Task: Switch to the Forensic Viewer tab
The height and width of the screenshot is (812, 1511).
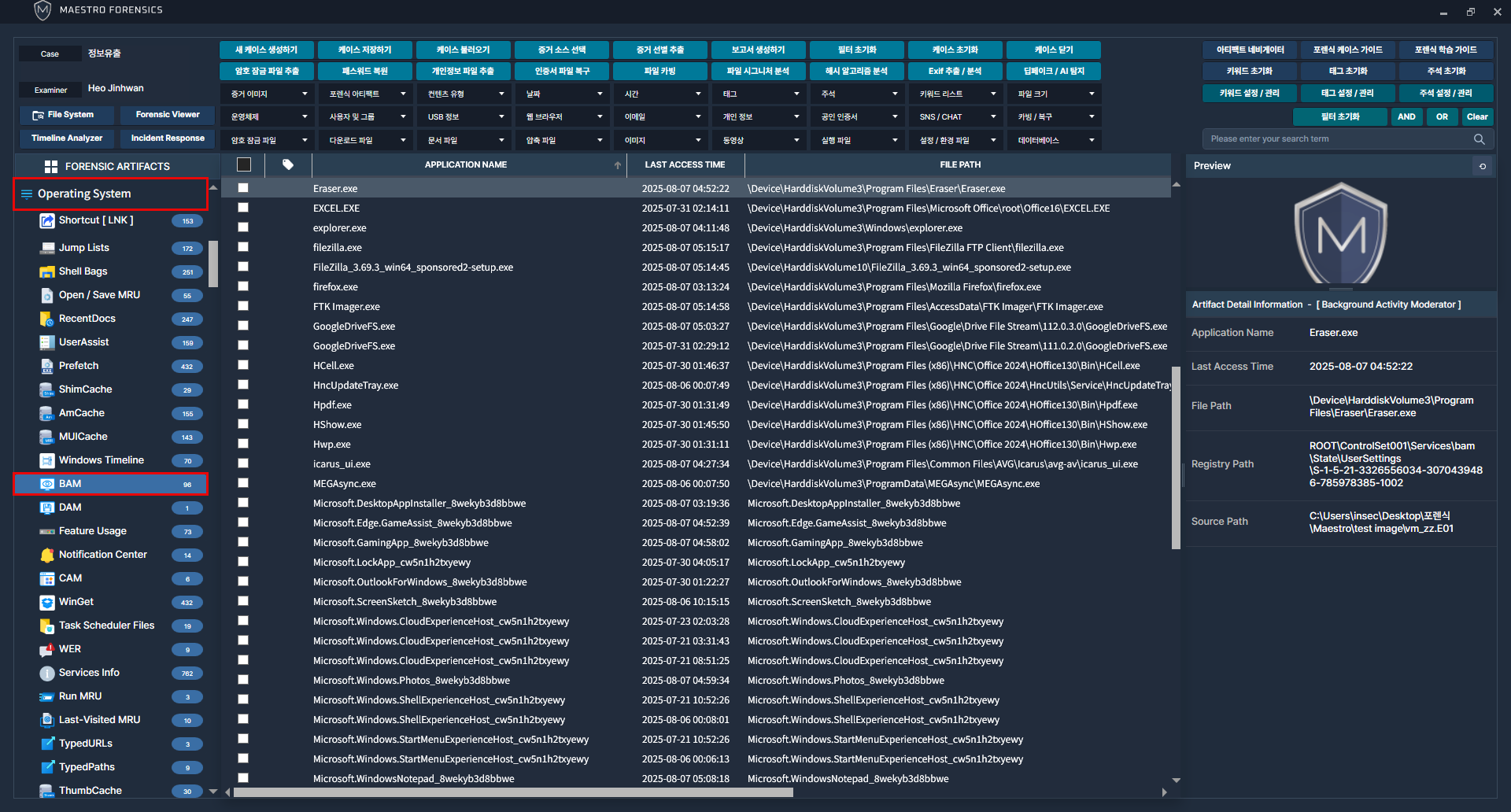Action: (x=167, y=115)
